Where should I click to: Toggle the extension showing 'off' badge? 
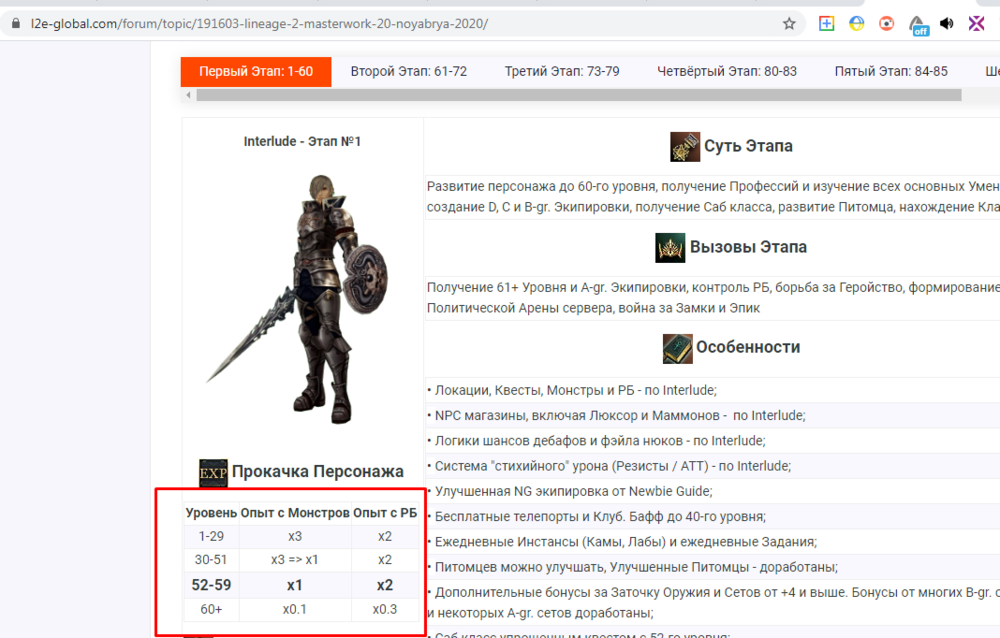918,24
